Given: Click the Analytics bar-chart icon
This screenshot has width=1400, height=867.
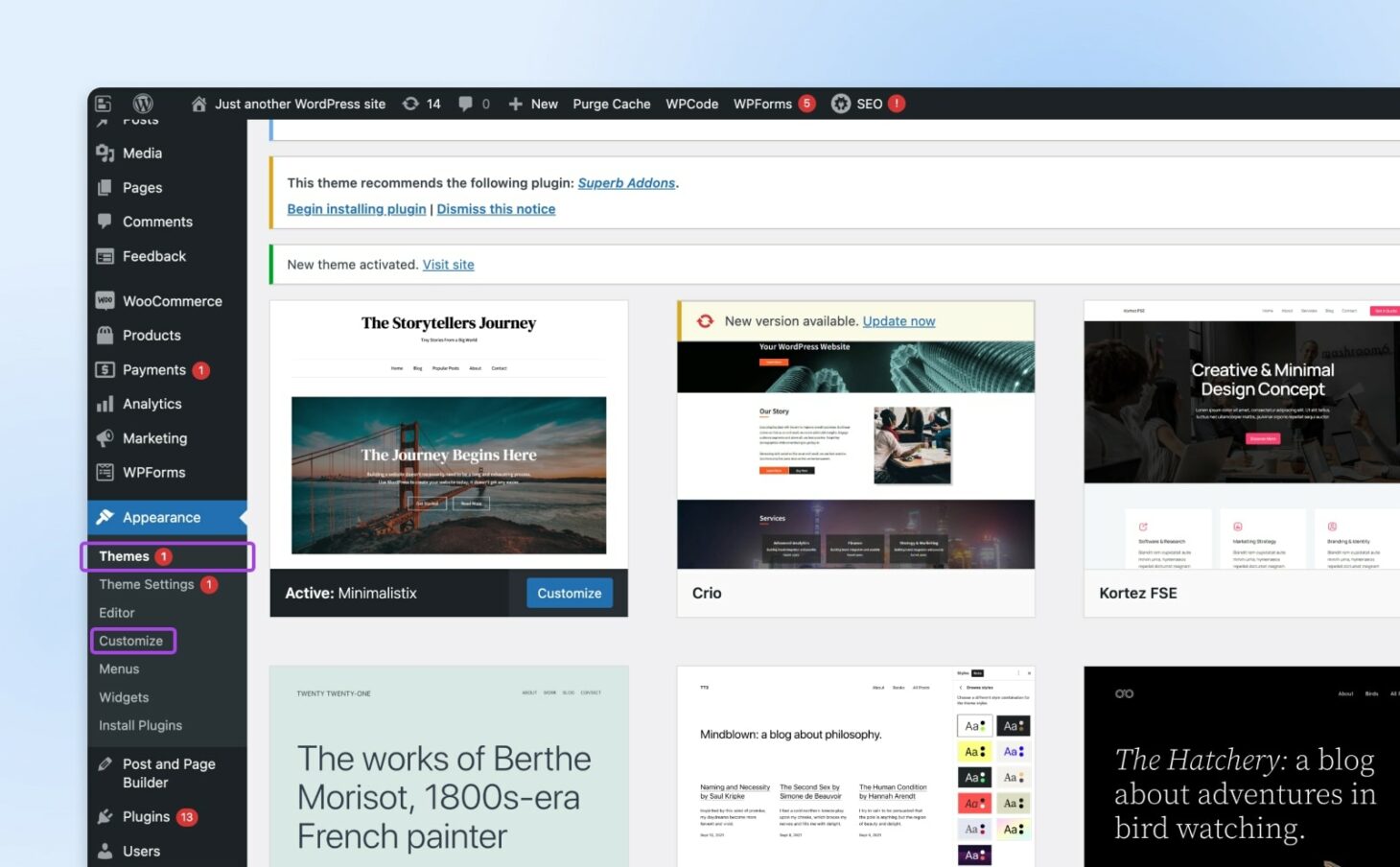Looking at the screenshot, I should (x=105, y=404).
